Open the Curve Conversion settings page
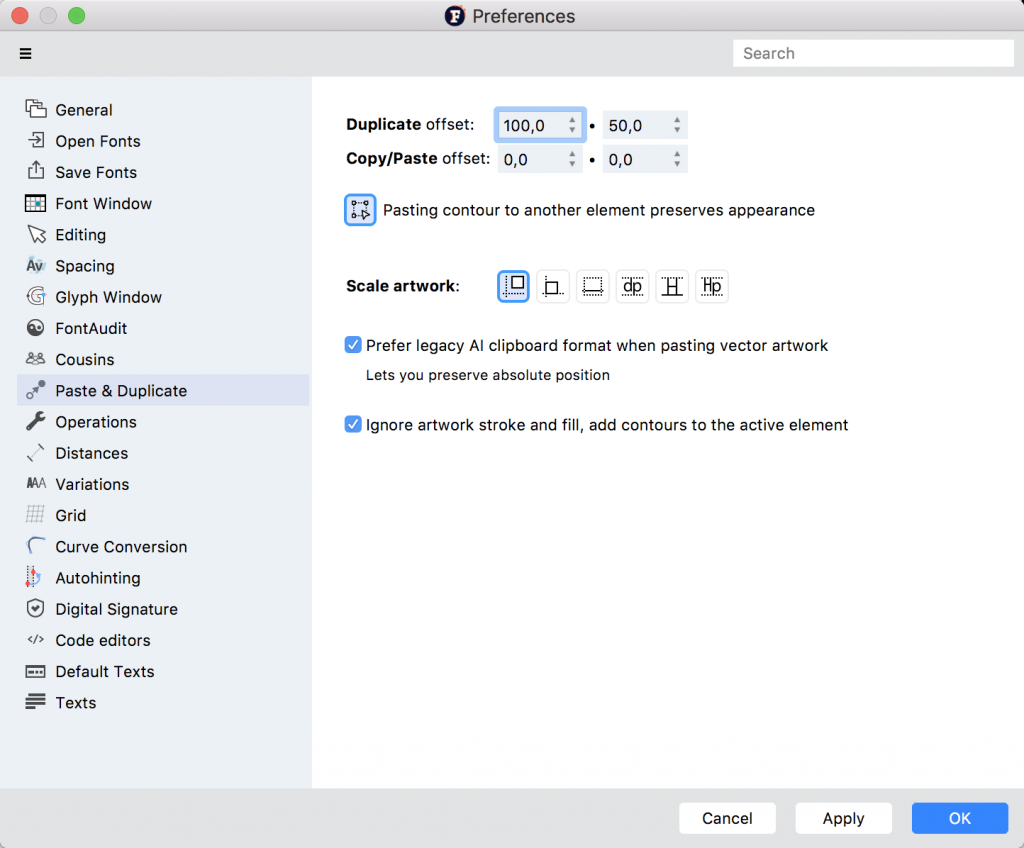Viewport: 1024px width, 848px height. tap(121, 547)
